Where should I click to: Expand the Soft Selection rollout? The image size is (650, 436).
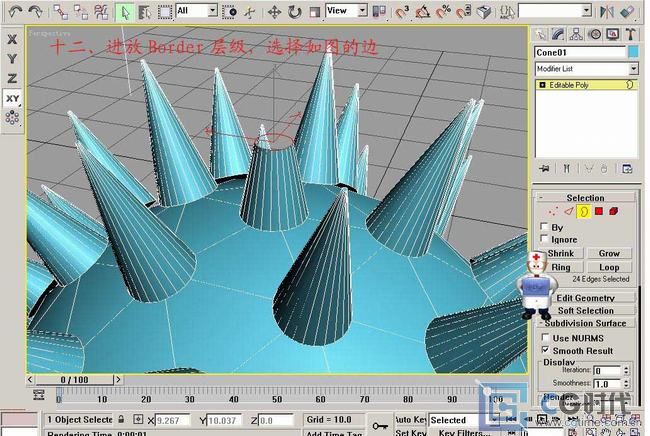585,310
